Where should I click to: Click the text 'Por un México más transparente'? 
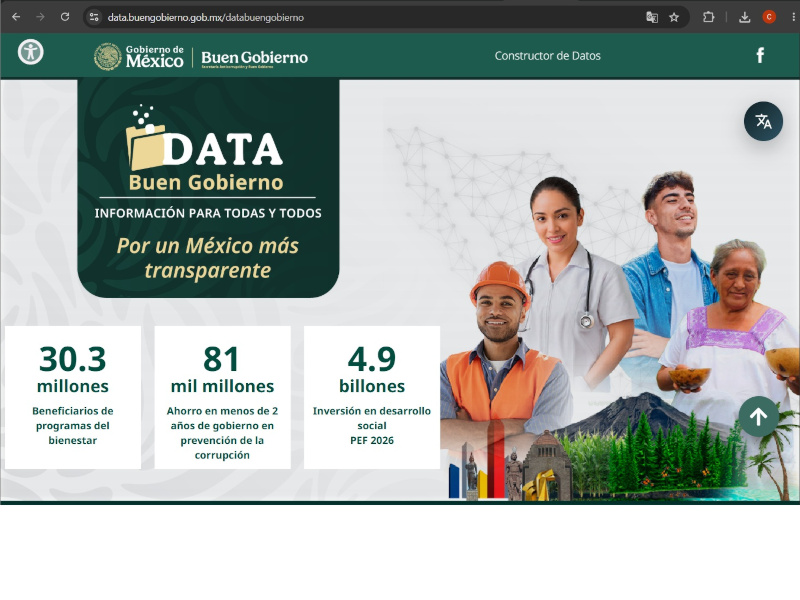[x=208, y=258]
